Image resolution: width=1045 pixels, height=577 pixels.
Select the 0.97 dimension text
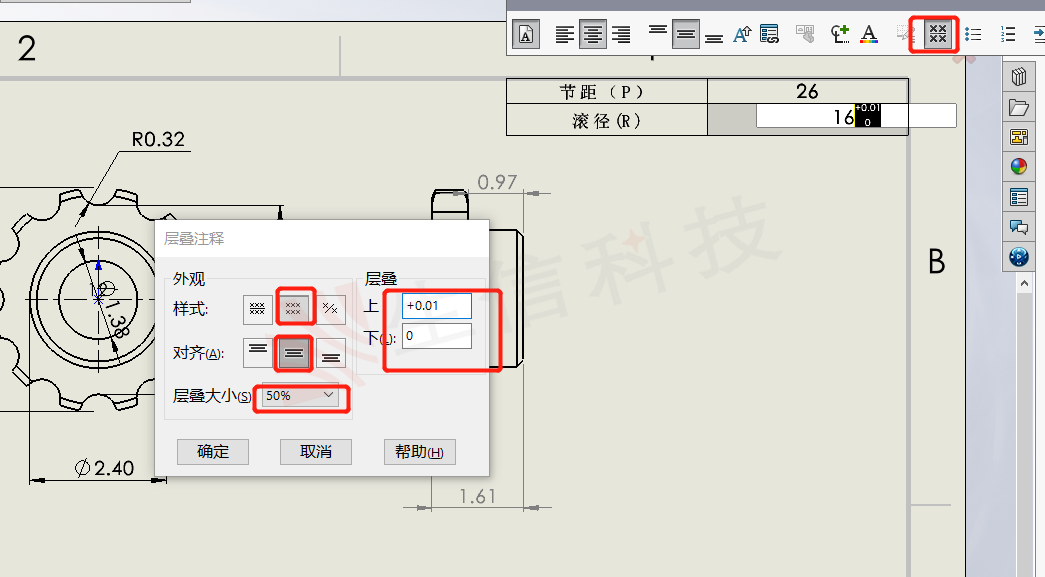[x=497, y=182]
